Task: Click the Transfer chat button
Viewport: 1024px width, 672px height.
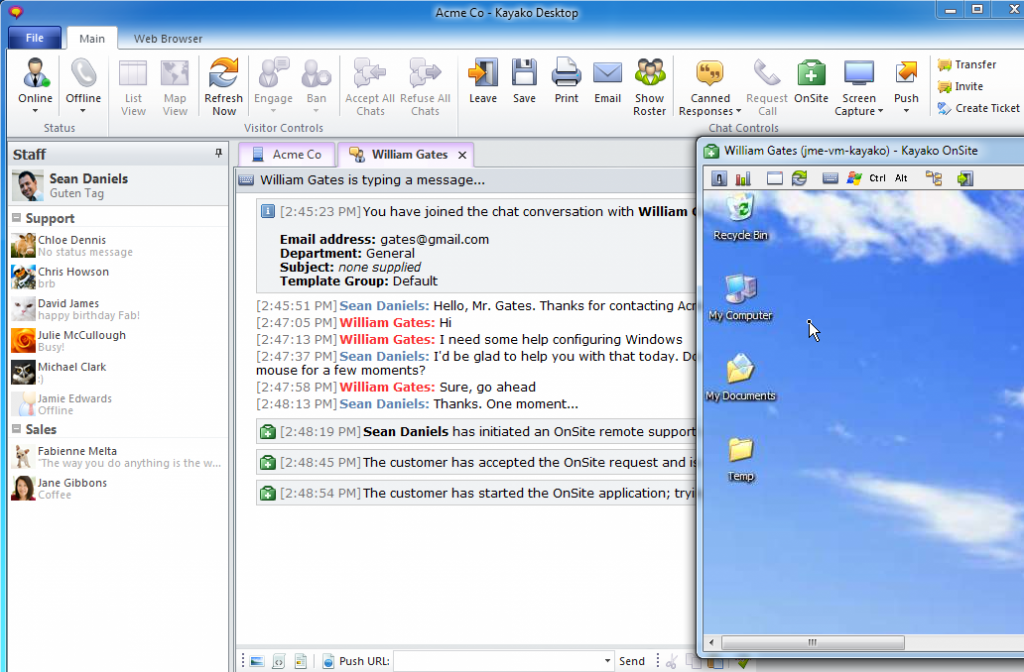Action: click(x=967, y=64)
